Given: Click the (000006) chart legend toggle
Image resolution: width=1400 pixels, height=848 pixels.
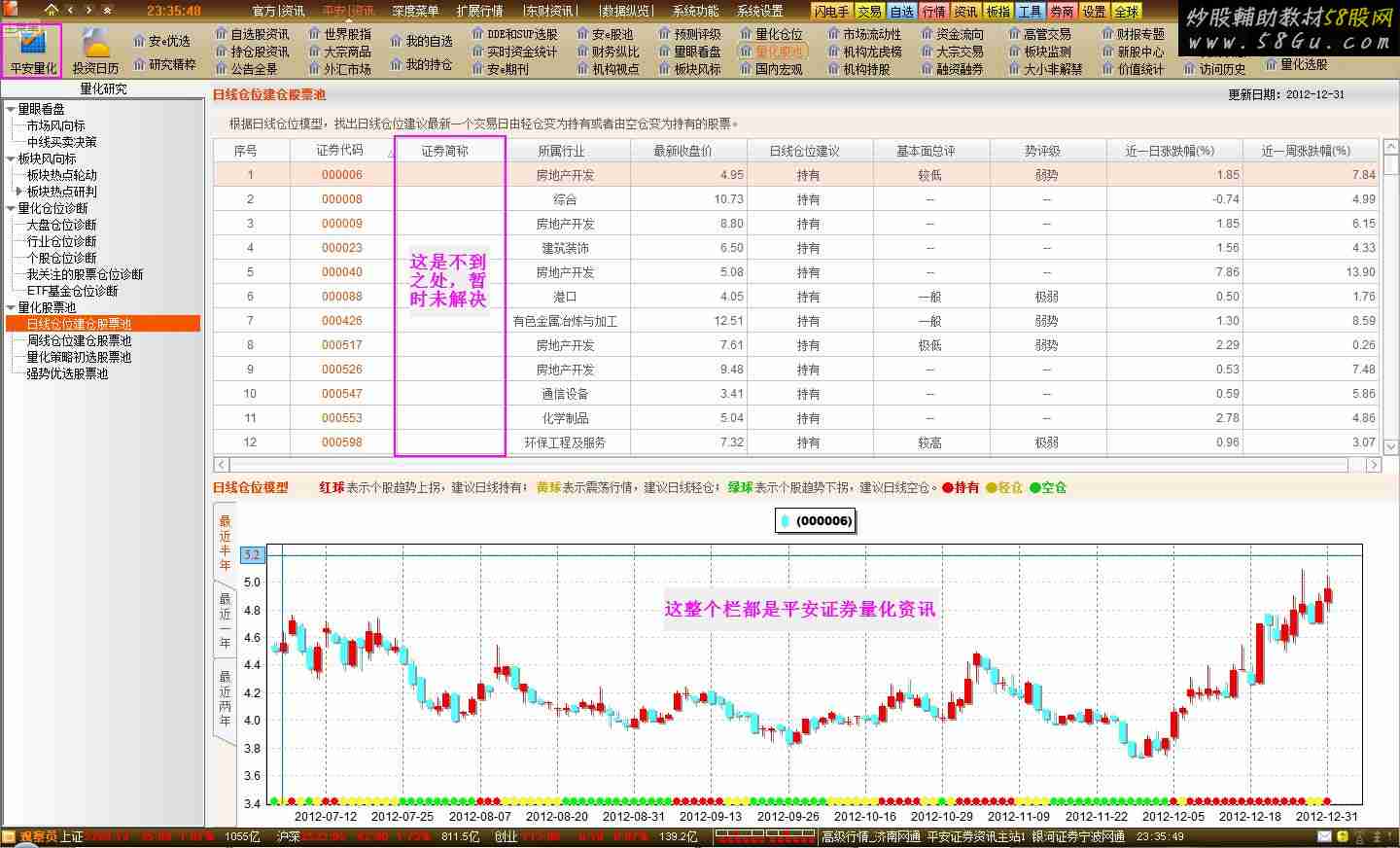Looking at the screenshot, I should [x=816, y=521].
